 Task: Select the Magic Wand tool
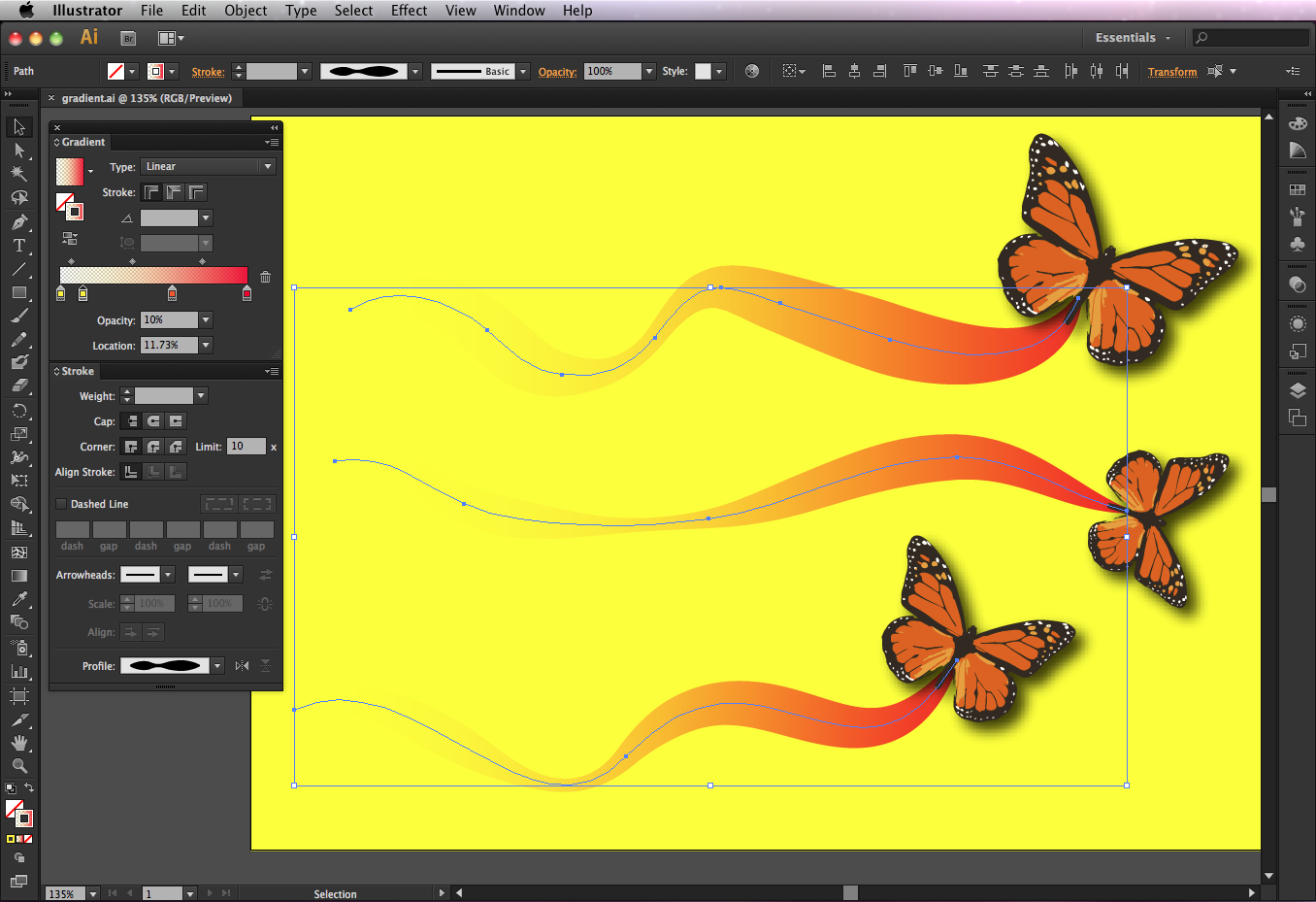pyautogui.click(x=19, y=174)
